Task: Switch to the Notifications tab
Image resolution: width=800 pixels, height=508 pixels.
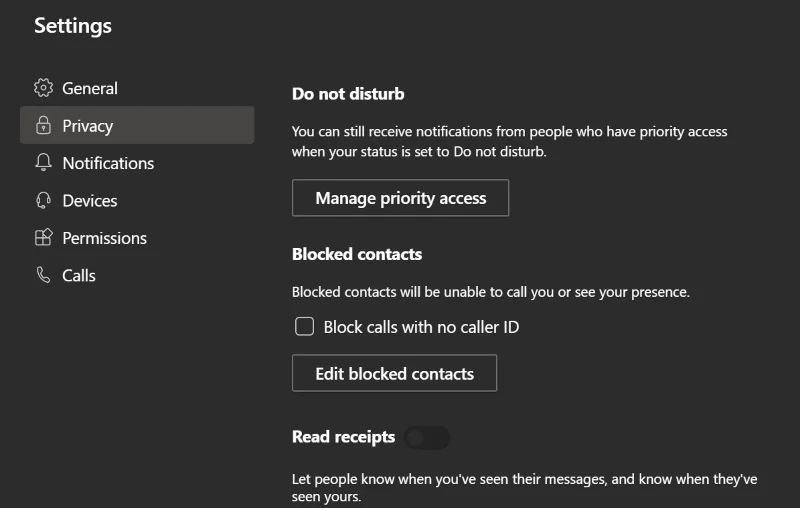Action: click(137, 163)
